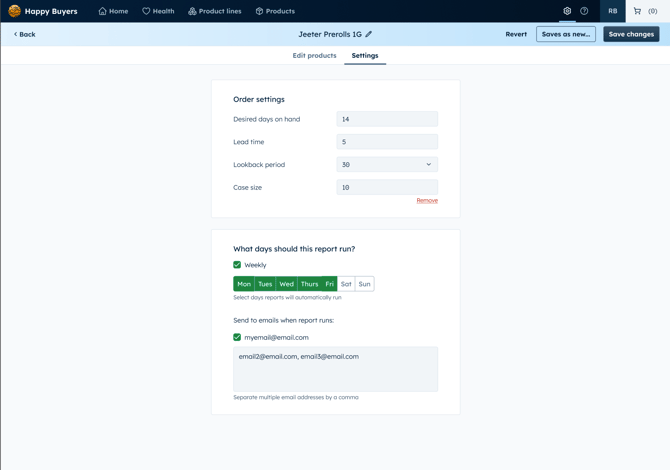Uncheck the myemail@email.com checkbox

(x=237, y=337)
